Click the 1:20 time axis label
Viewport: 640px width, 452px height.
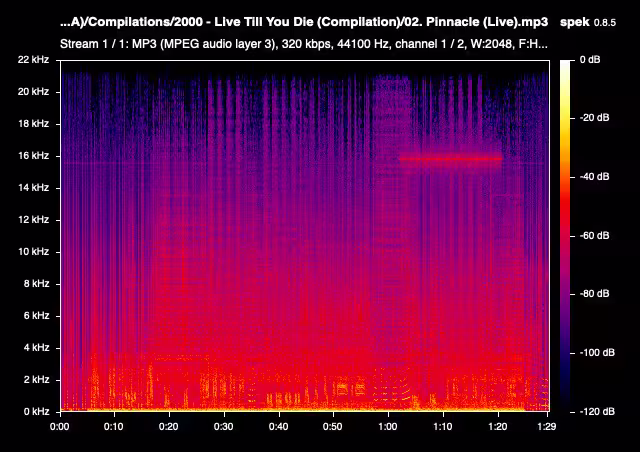click(x=498, y=427)
